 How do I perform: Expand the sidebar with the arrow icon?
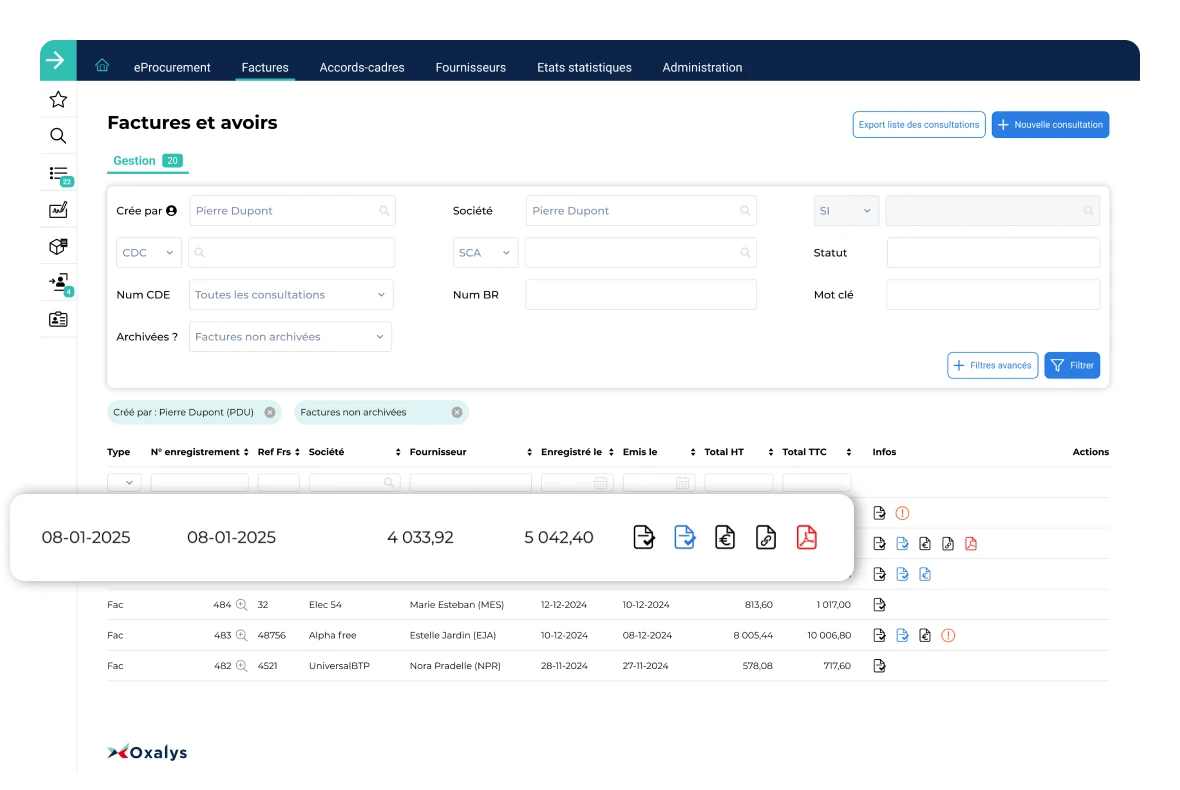point(56,60)
